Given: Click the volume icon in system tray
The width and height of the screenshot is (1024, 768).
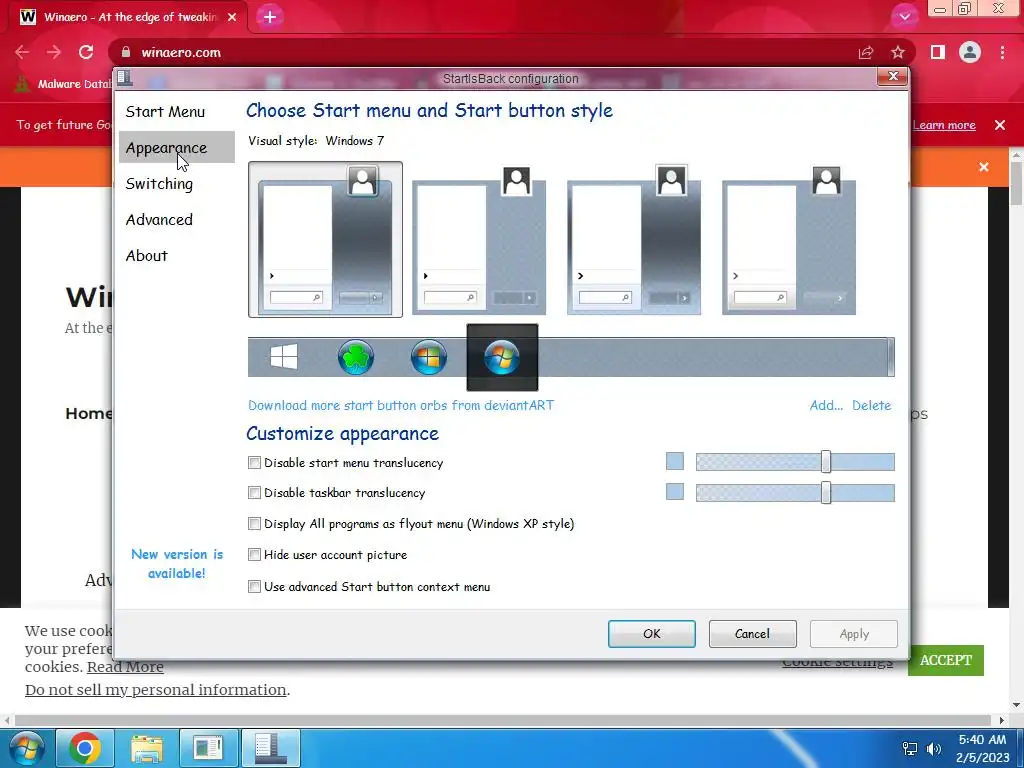Looking at the screenshot, I should (934, 748).
